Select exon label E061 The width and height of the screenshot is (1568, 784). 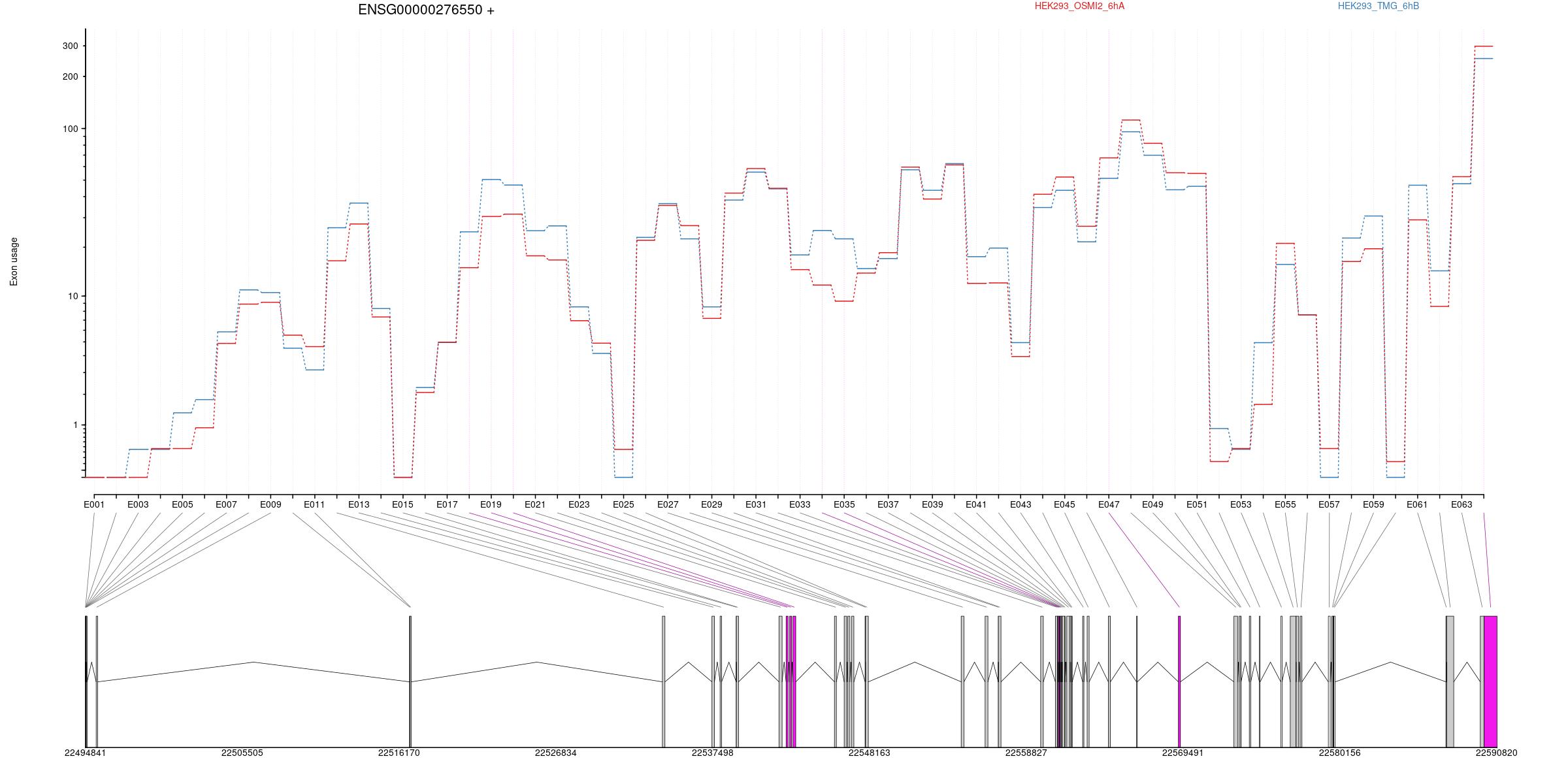point(1417,504)
